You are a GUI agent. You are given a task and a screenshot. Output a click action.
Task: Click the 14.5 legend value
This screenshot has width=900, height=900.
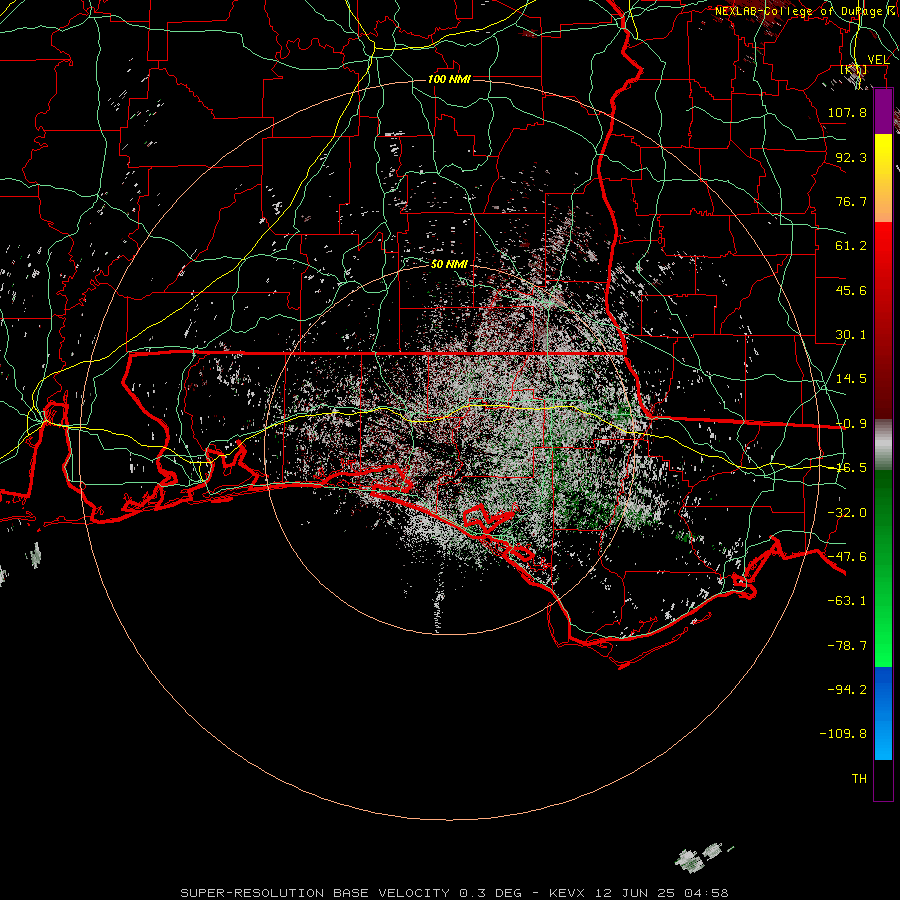coord(851,379)
